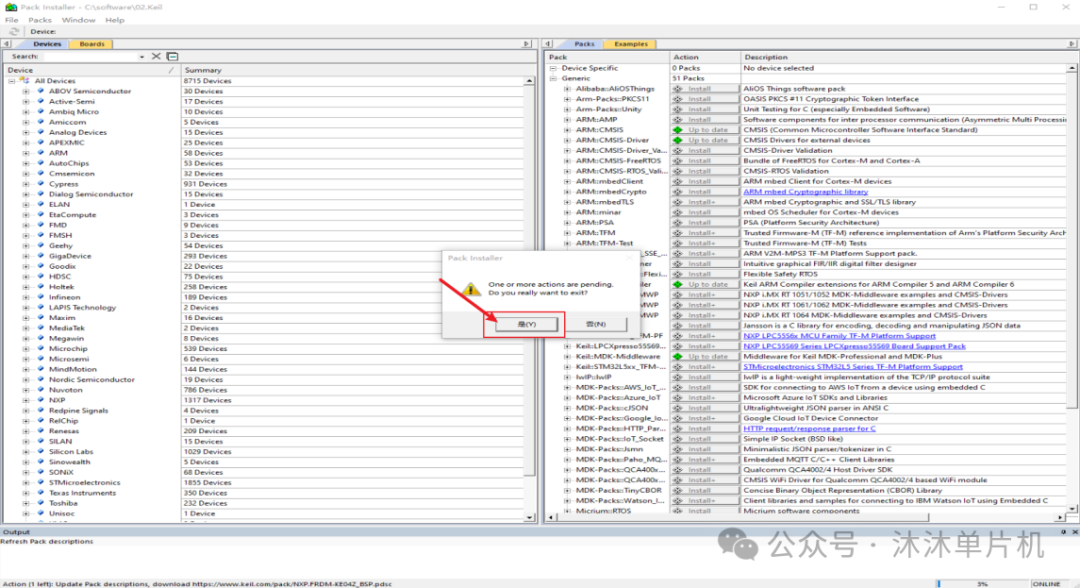The image size is (1080, 588).
Task: Click the warning icon in the Pack Installer dialog
Action: click(470, 288)
